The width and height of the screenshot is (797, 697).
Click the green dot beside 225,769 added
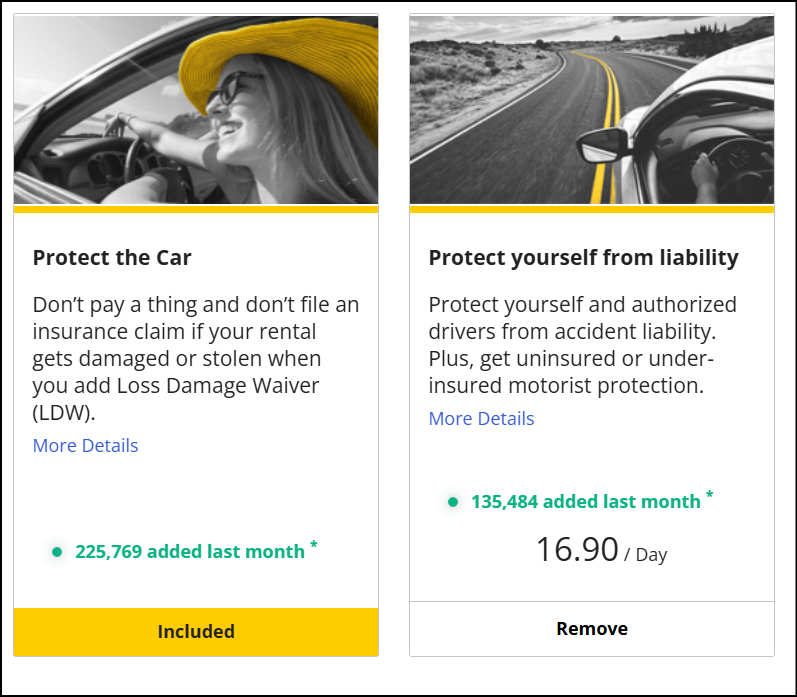(57, 552)
